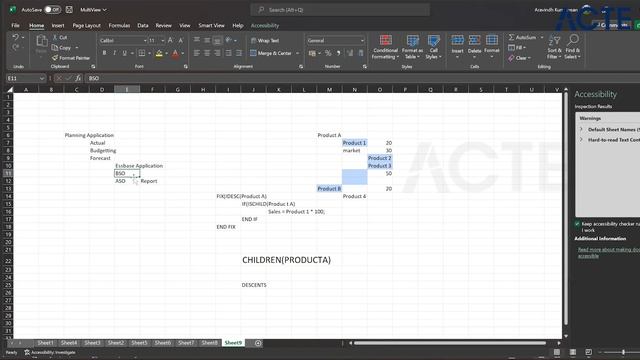Expand Hard-to-read Text Contrast warning
Image resolution: width=640 pixels, height=360 pixels.
click(x=582, y=140)
